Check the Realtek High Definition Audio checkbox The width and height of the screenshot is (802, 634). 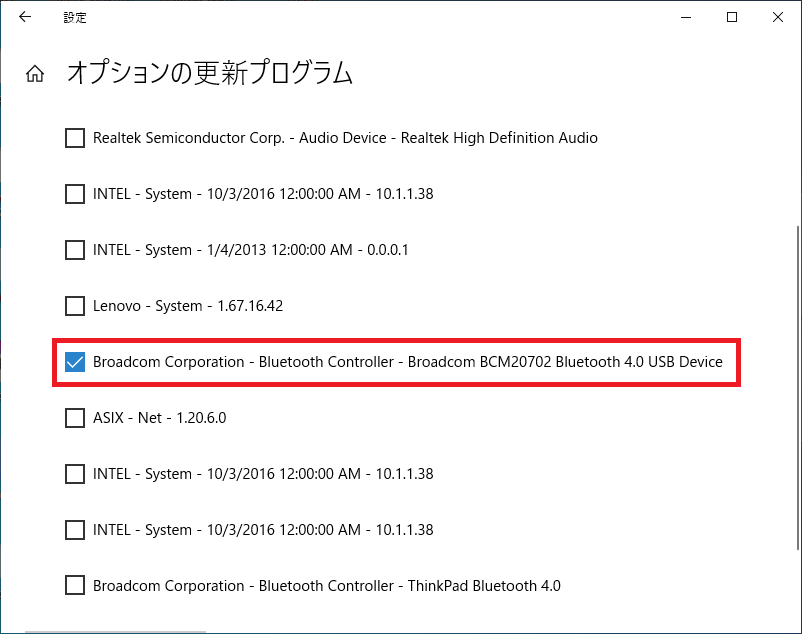click(75, 138)
